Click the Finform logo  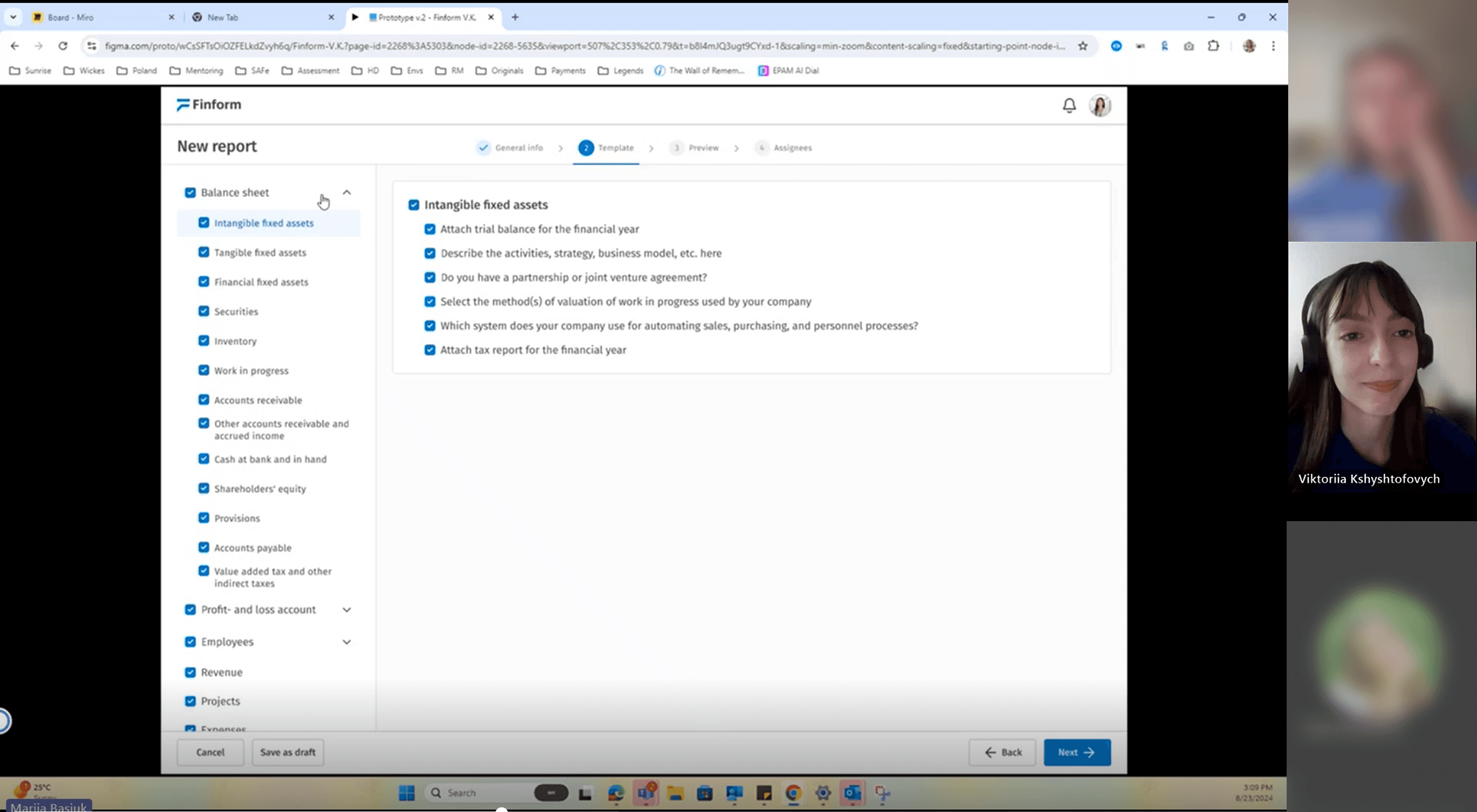point(209,105)
